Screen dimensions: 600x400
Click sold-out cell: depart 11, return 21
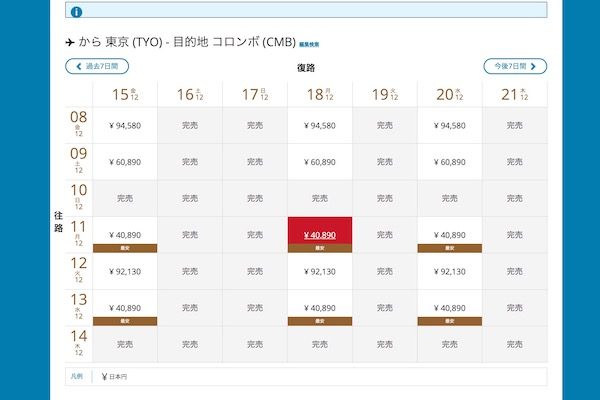pyautogui.click(x=515, y=235)
